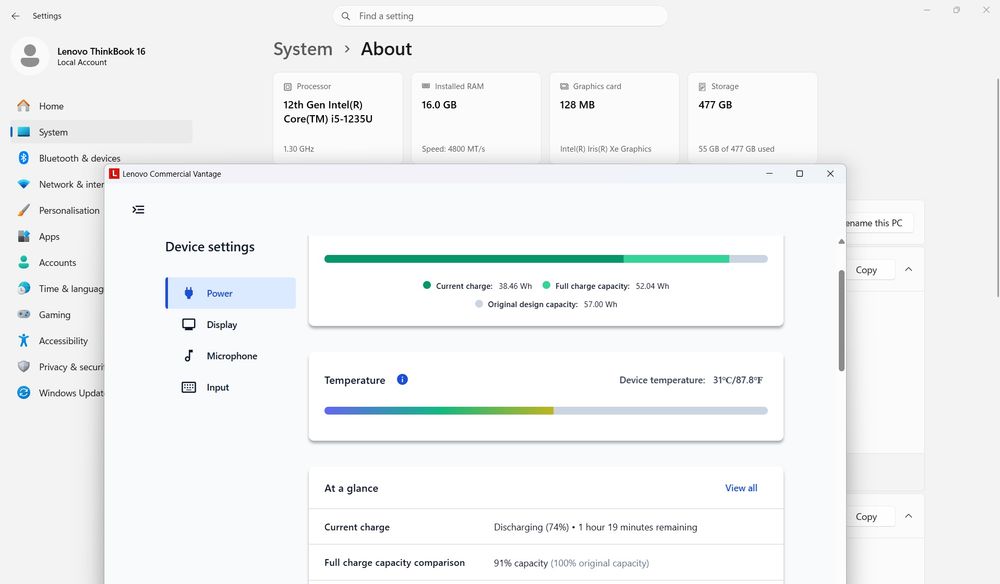Click the Power plug icon
Image resolution: width=1000 pixels, height=584 pixels.
(x=189, y=293)
